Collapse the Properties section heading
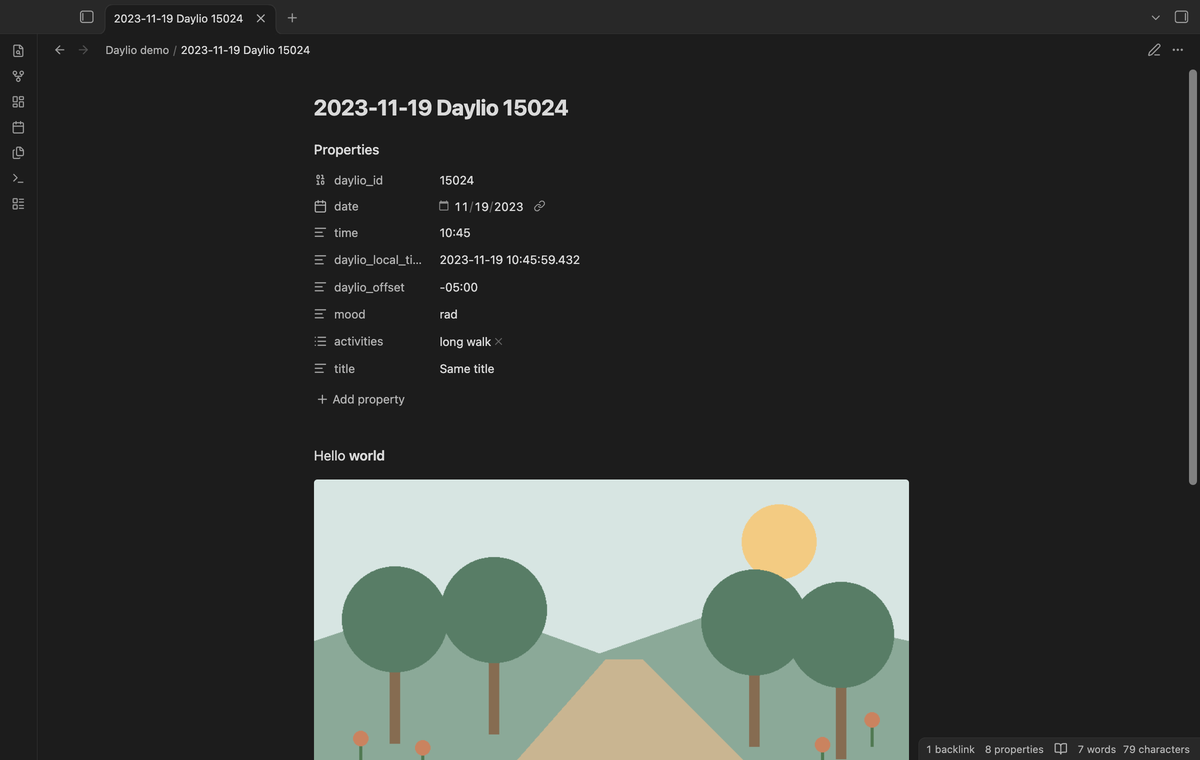Screen dimensions: 1200x760 pos(346,150)
